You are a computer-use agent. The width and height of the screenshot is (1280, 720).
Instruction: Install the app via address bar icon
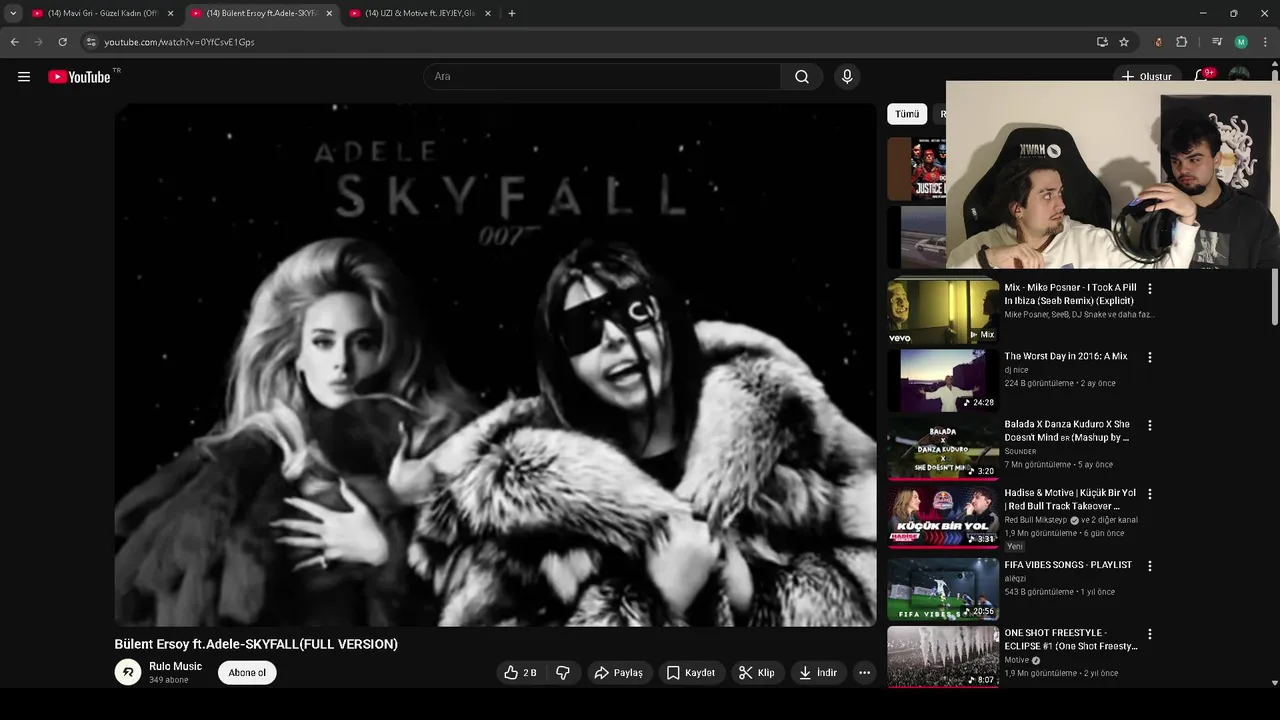1102,42
